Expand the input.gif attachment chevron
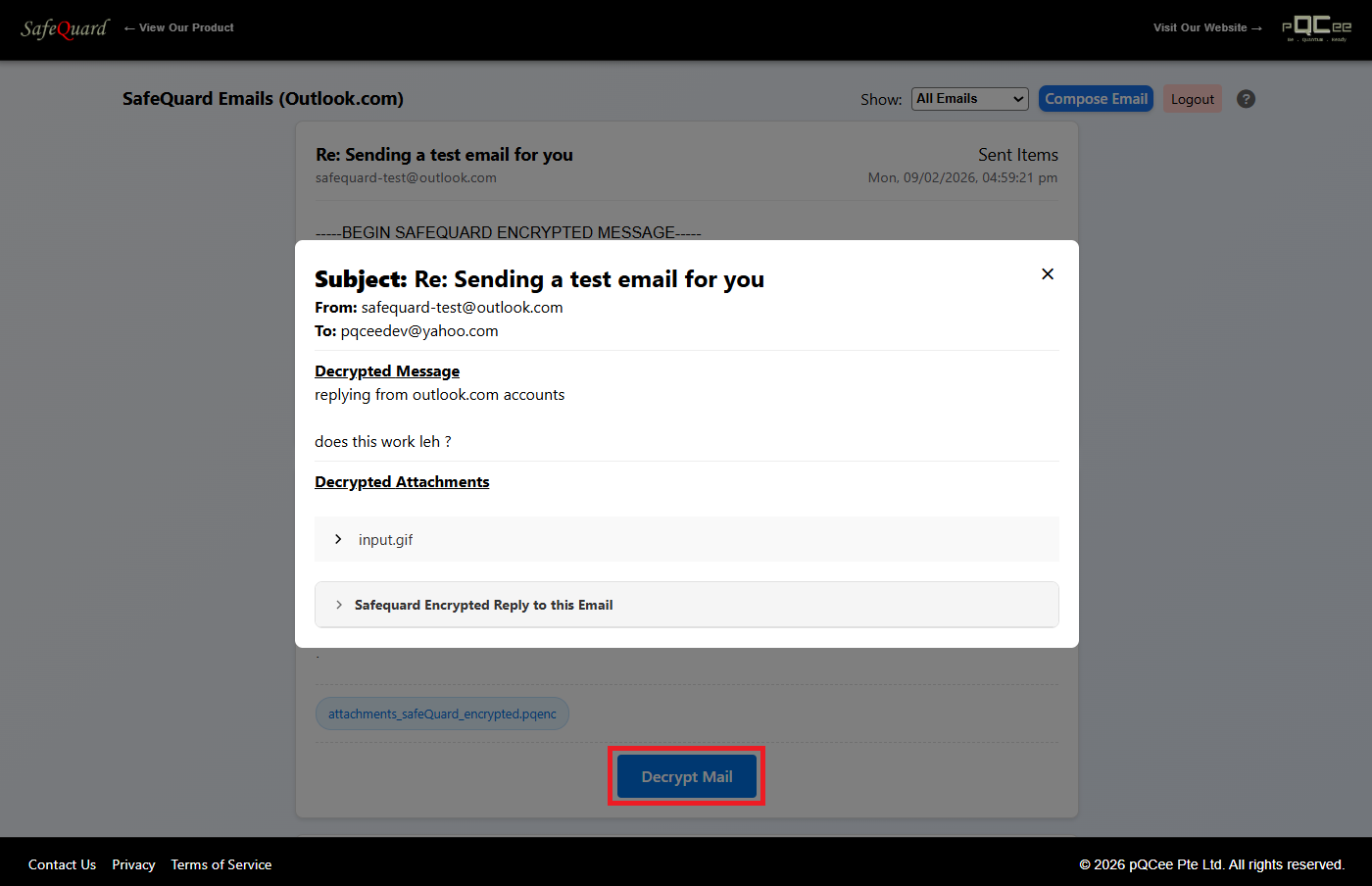1372x886 pixels. point(338,540)
